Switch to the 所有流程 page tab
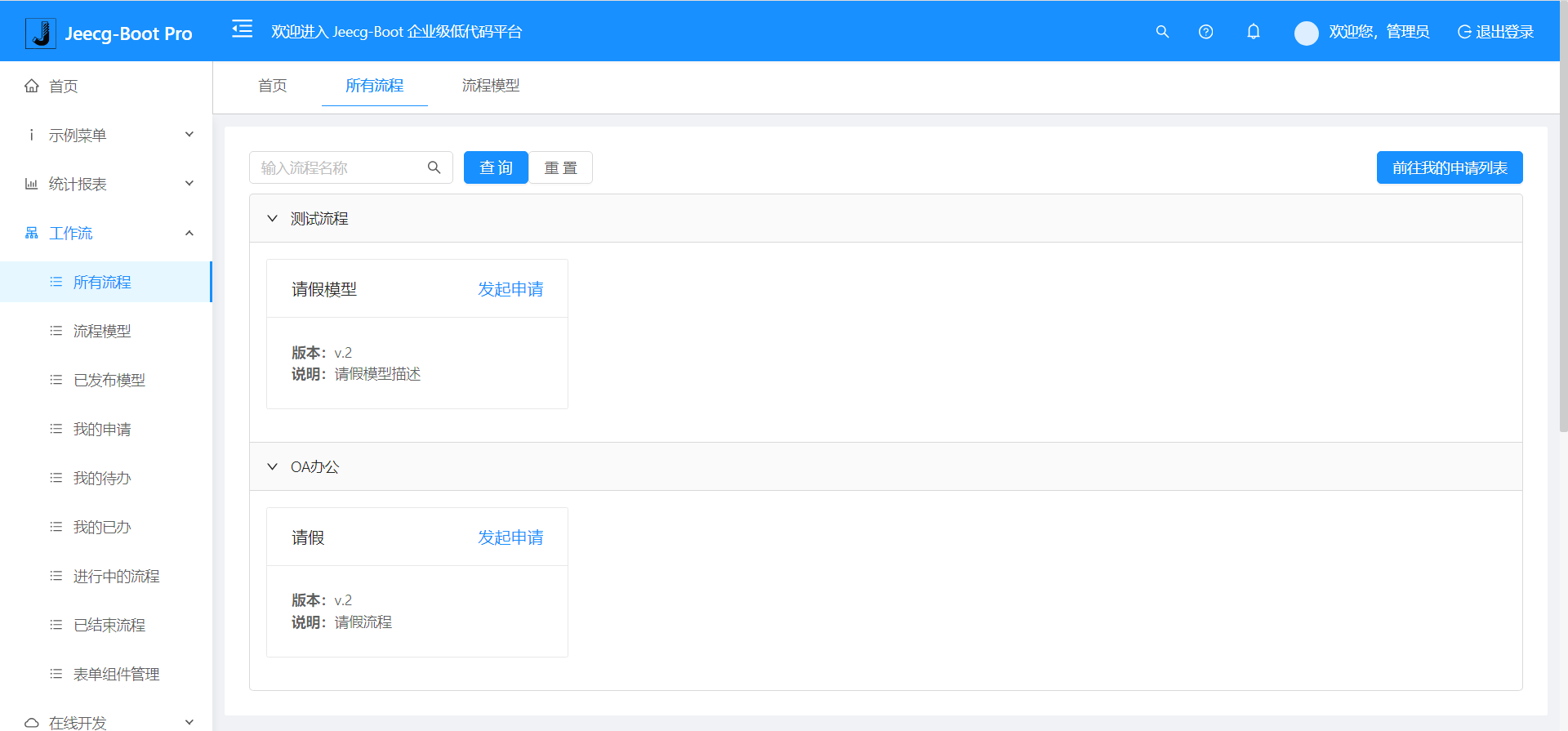This screenshot has width=1568, height=731. tap(375, 86)
